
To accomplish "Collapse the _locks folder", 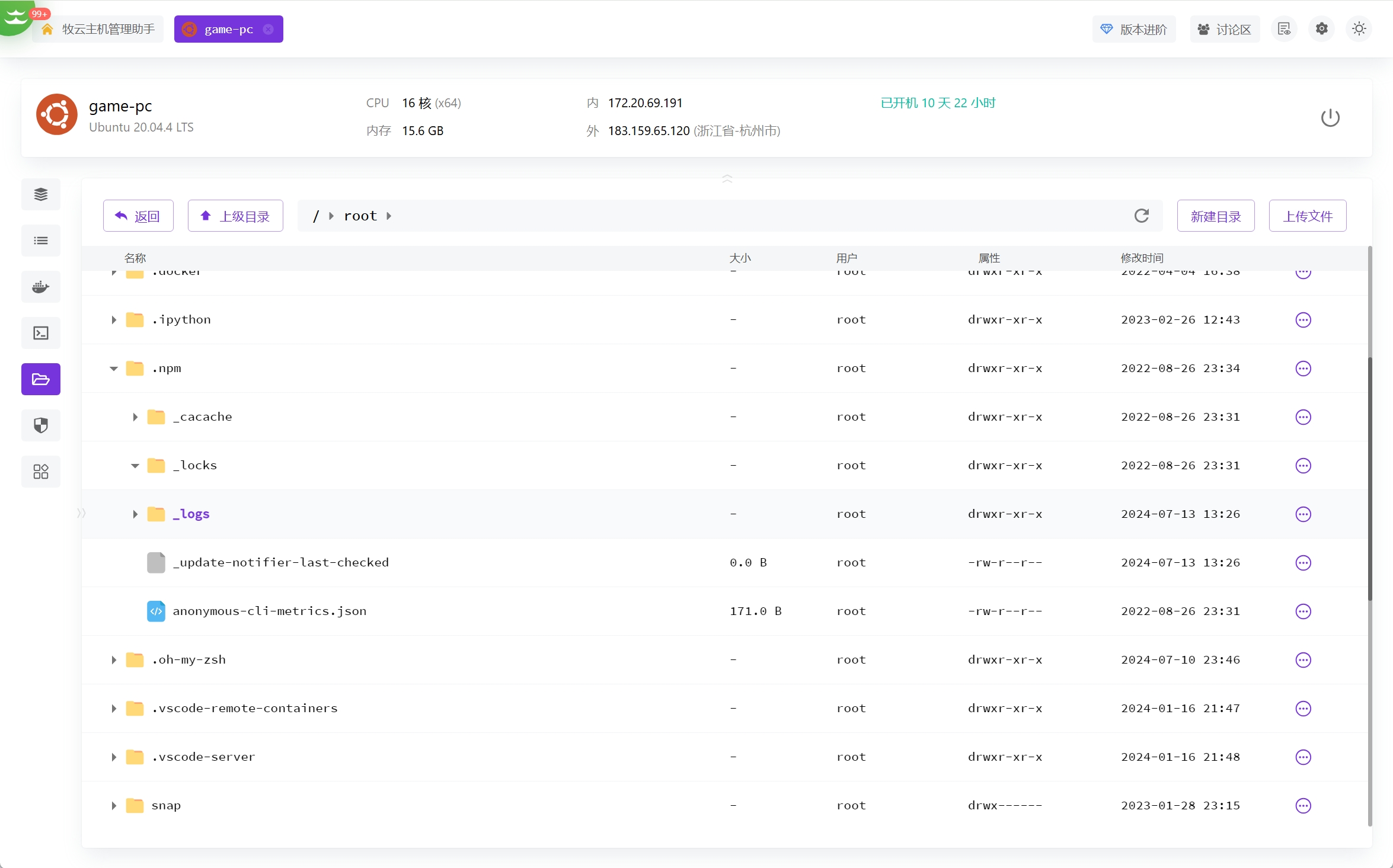I will [x=135, y=466].
